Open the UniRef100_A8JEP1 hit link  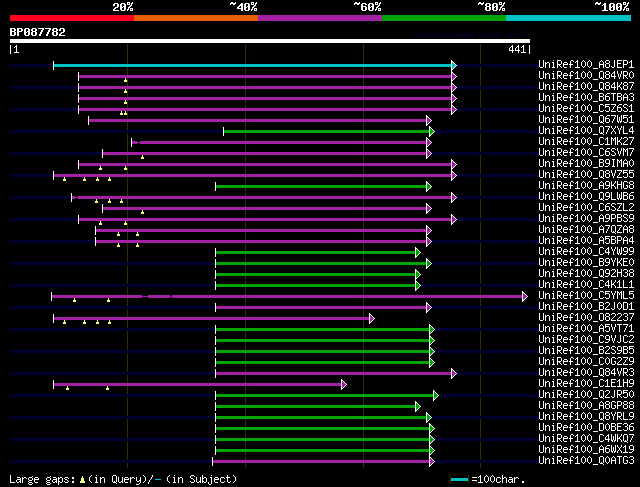pyautogui.click(x=585, y=65)
